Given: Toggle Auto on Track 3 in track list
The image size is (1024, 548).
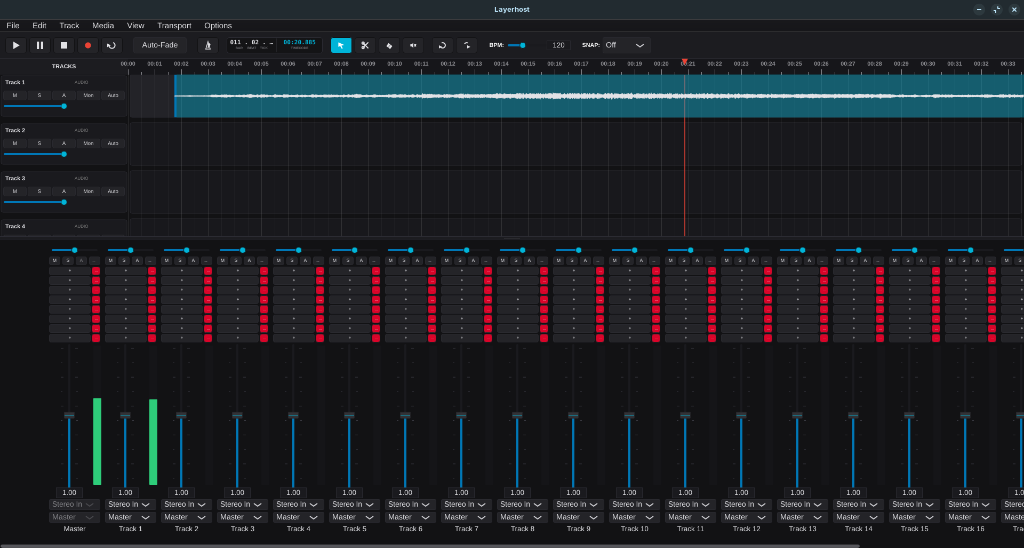Looking at the screenshot, I should tap(112, 191).
